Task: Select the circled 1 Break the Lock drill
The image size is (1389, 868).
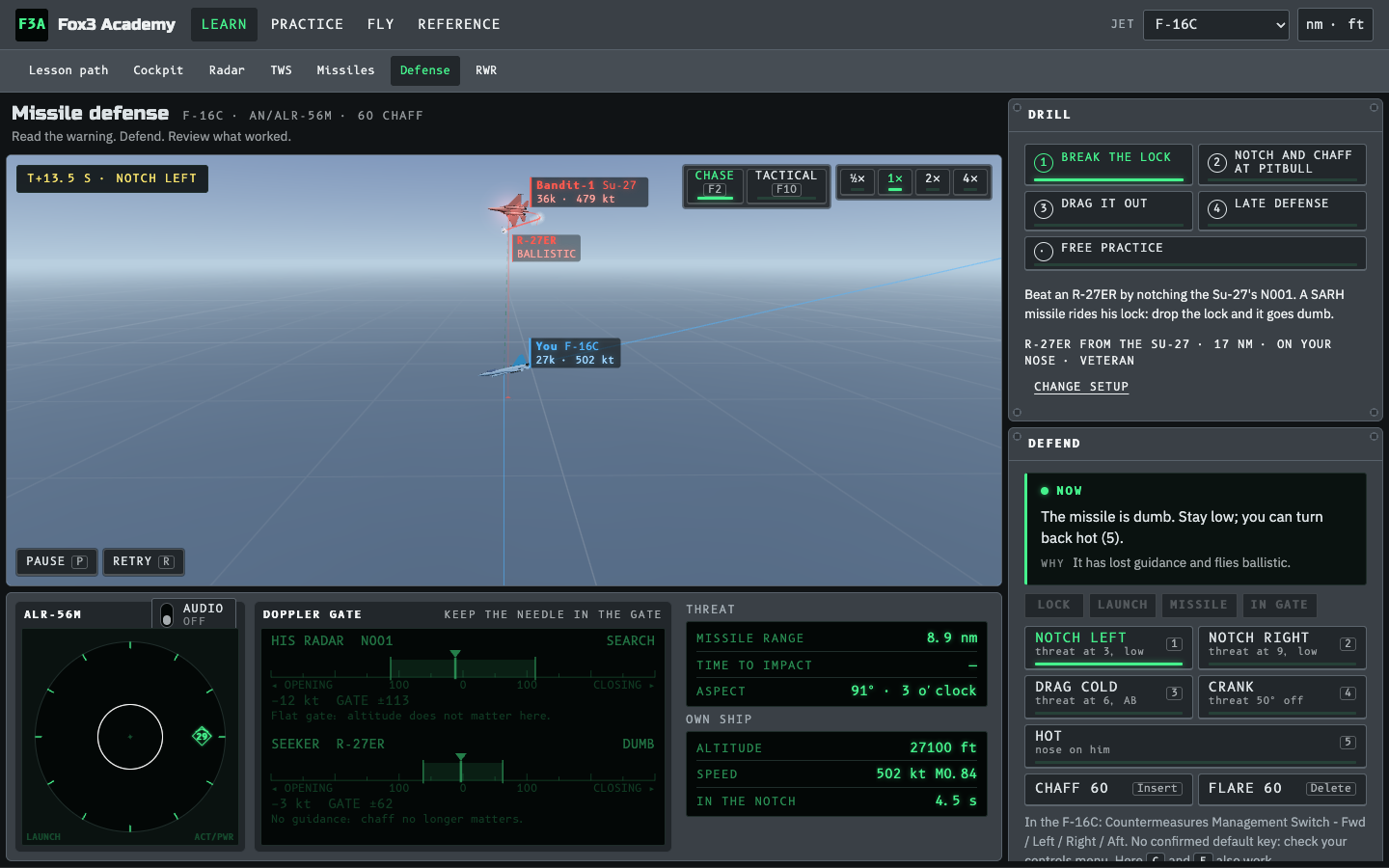Action: pyautogui.click(x=1109, y=164)
